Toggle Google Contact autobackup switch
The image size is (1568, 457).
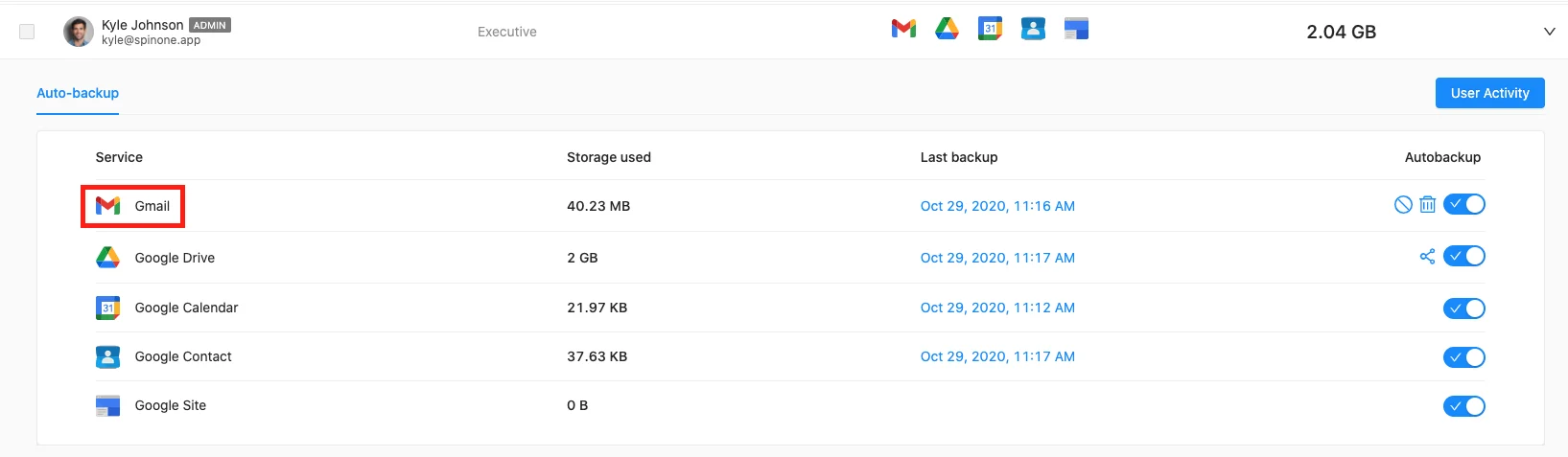click(x=1463, y=357)
